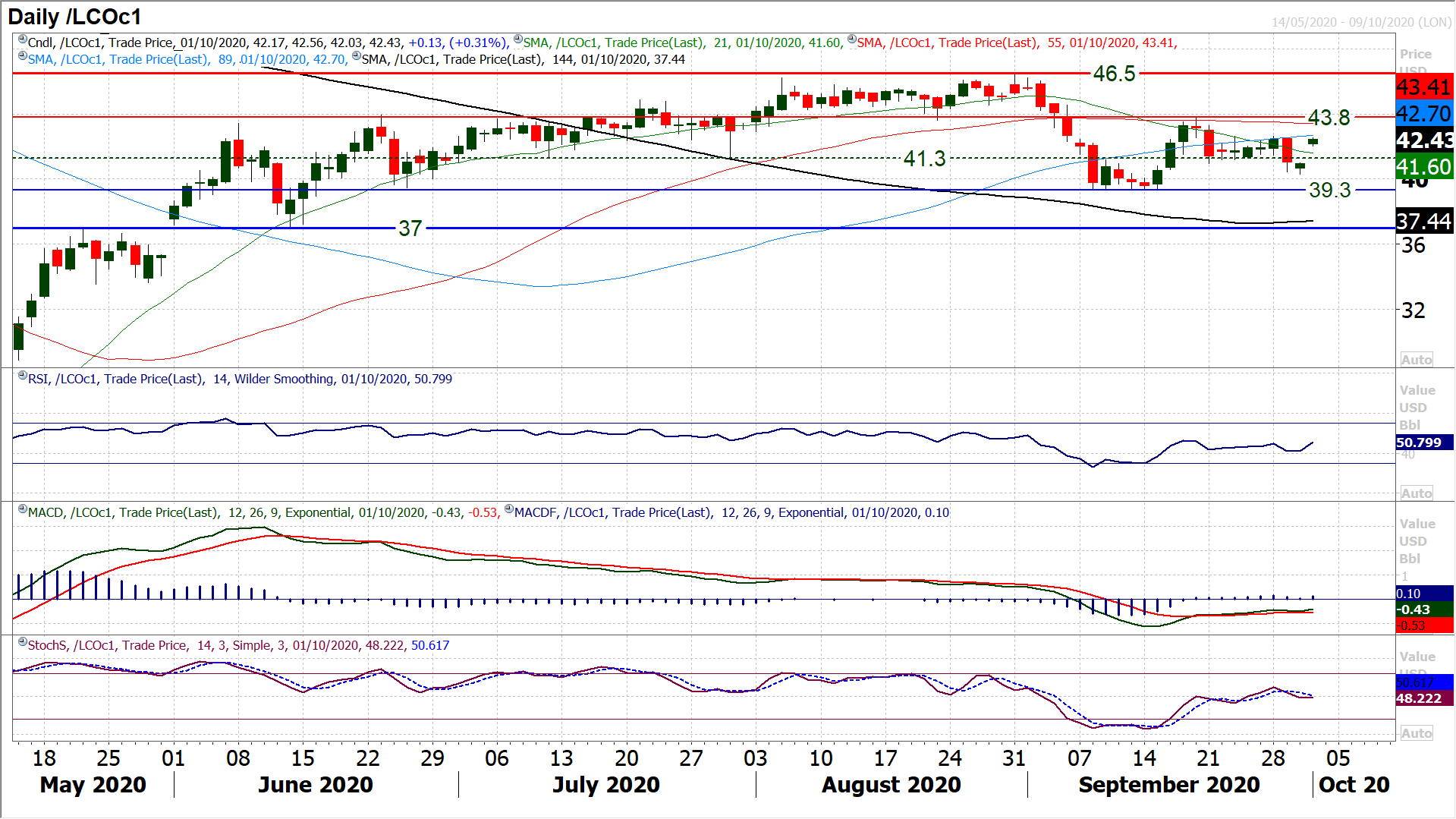Viewport: 1456px width, 819px height.
Task: Click the May 2020 month label
Action: pyautogui.click(x=93, y=785)
